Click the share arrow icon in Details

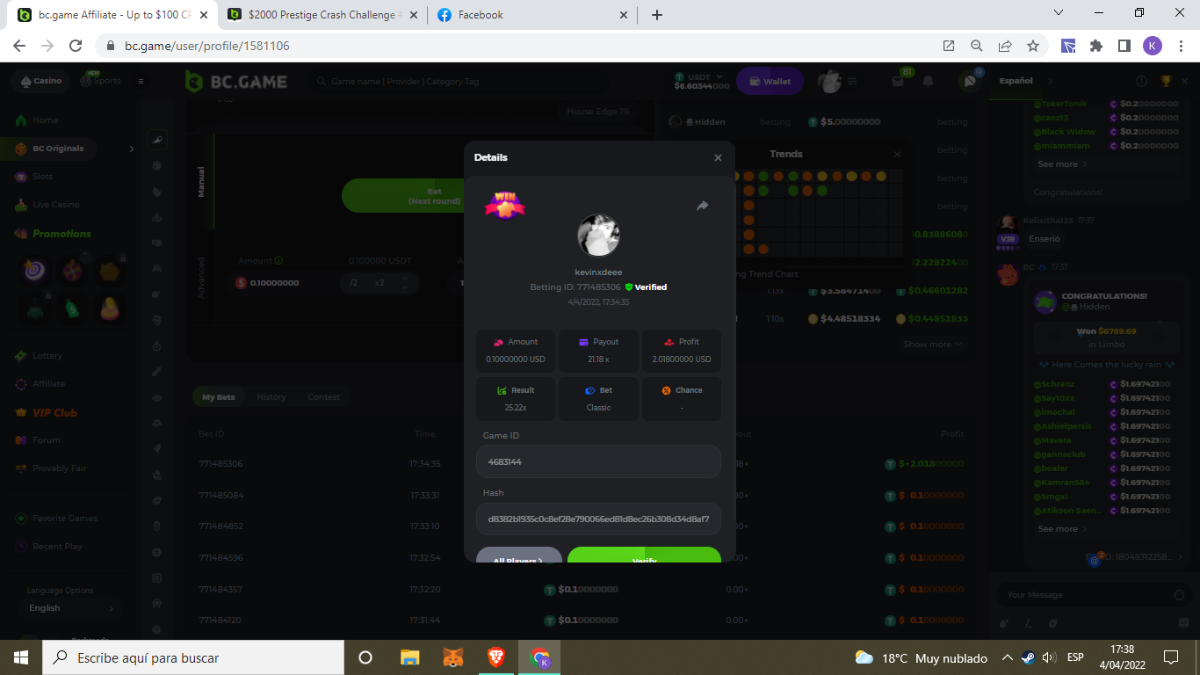click(702, 206)
